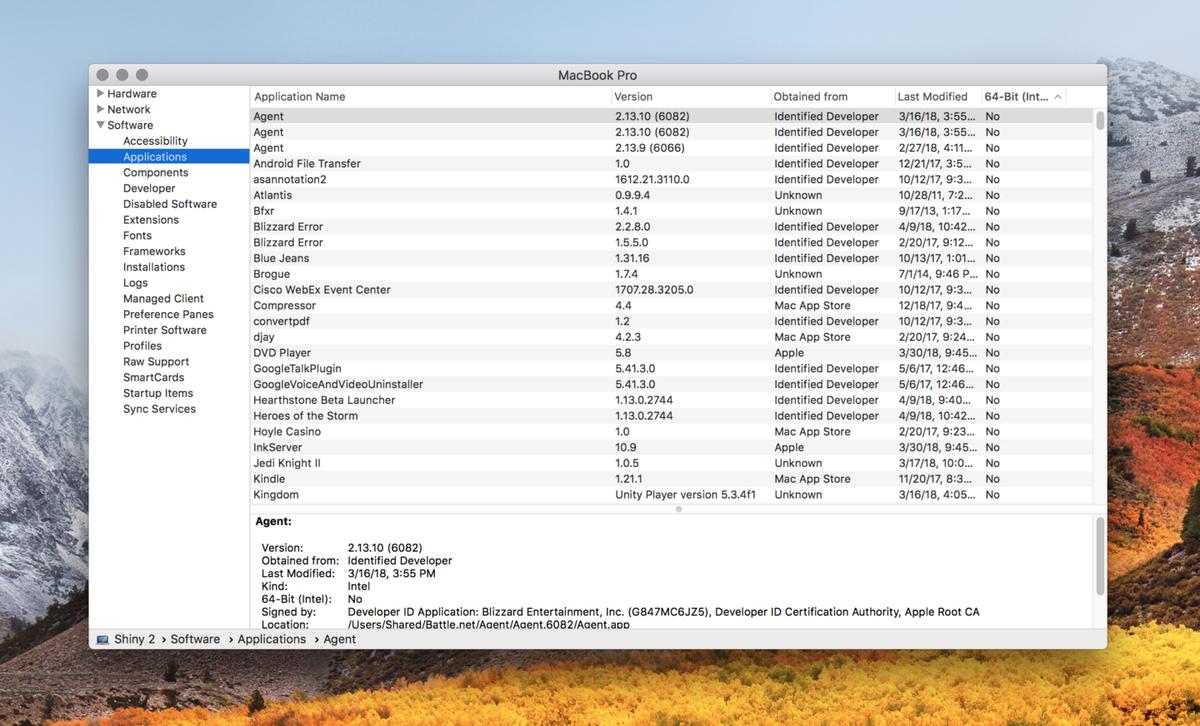1200x726 pixels.
Task: Sort applications by Last Modified
Action: [x=932, y=96]
